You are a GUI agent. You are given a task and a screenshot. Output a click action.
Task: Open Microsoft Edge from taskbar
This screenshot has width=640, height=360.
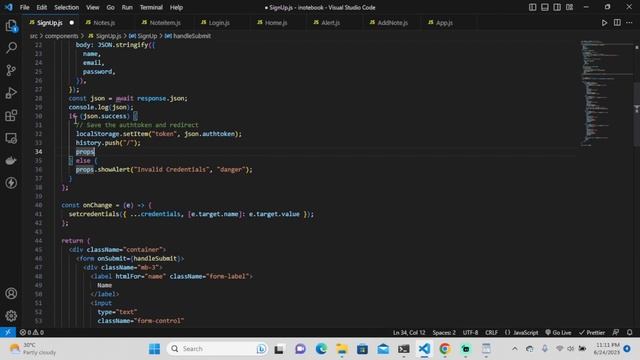(x=321, y=349)
